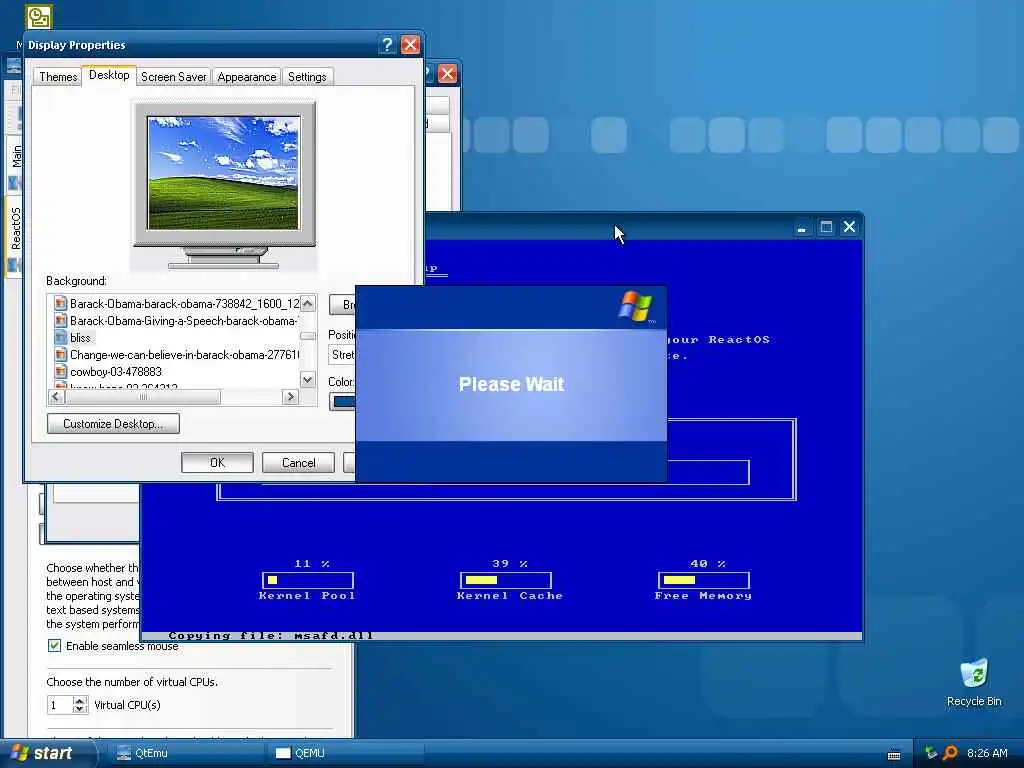The width and height of the screenshot is (1024, 768).
Task: Confirm Display Properties with OK
Action: pyautogui.click(x=217, y=463)
